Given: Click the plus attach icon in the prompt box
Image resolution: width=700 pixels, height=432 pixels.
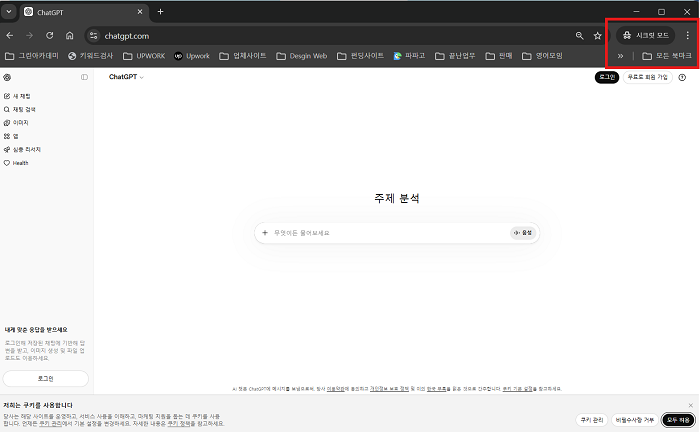Looking at the screenshot, I should pos(265,233).
